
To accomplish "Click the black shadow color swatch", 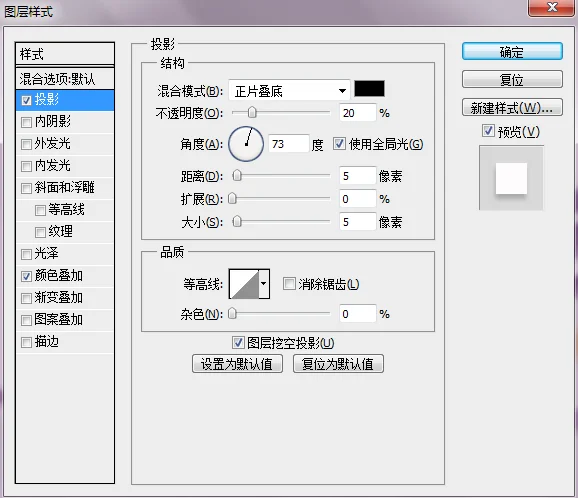I will pyautogui.click(x=369, y=89).
